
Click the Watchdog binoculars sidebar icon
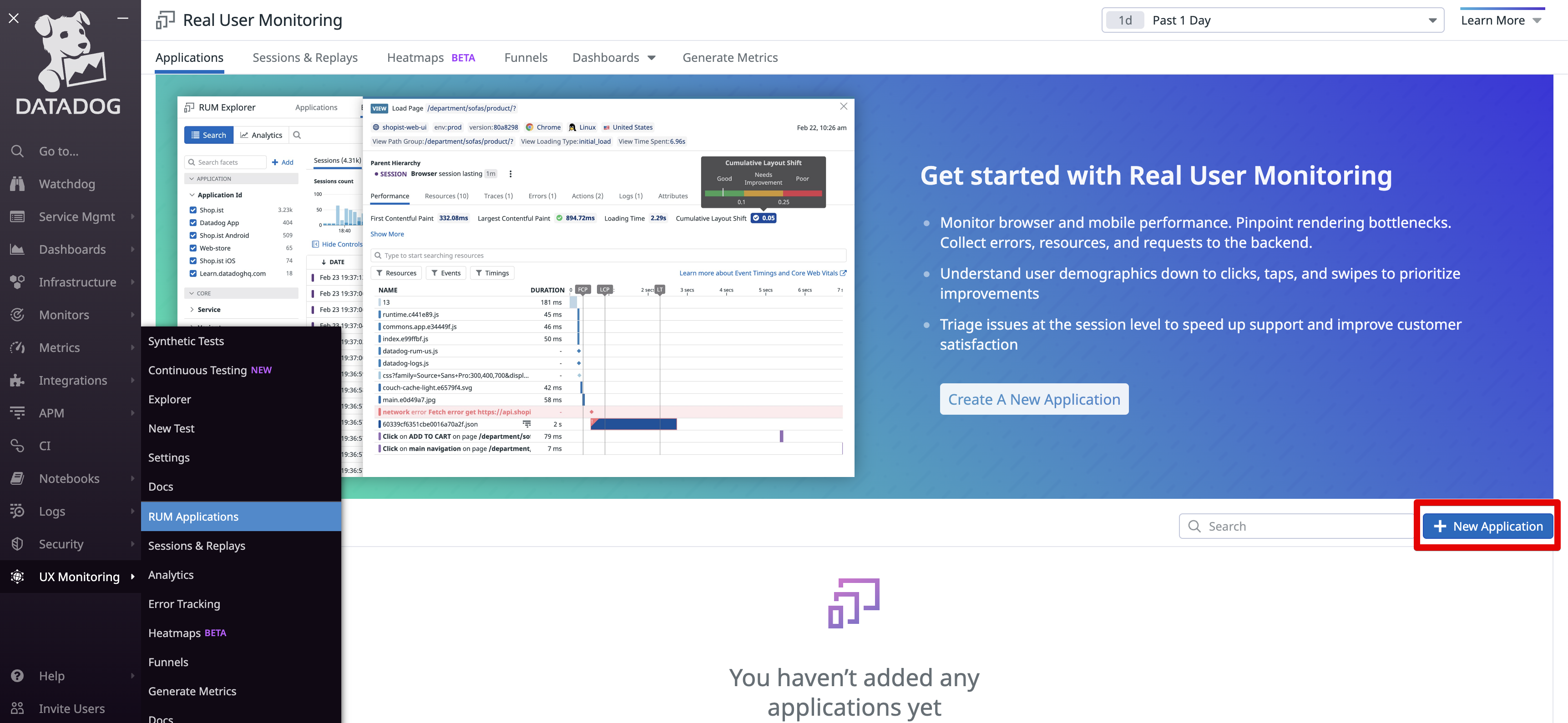pos(18,184)
